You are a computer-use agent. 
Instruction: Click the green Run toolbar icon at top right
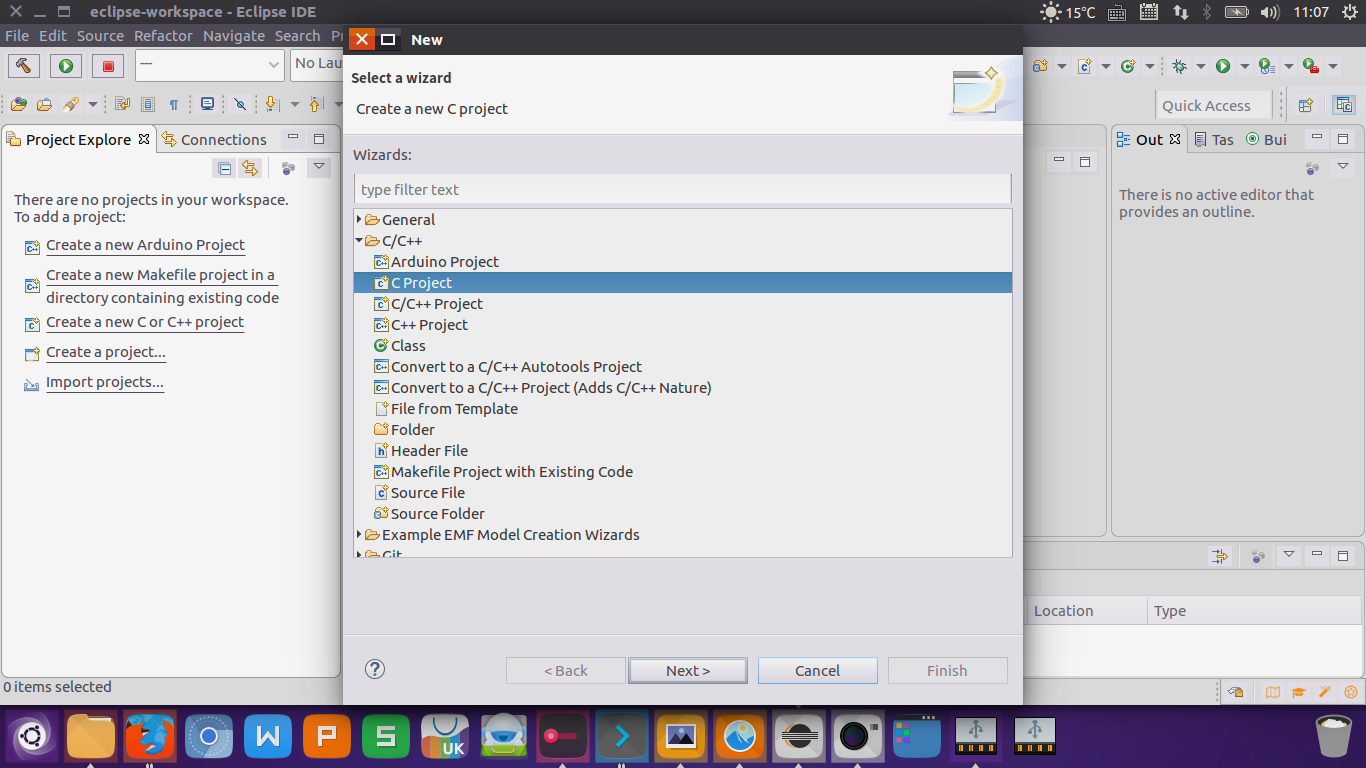(1223, 66)
